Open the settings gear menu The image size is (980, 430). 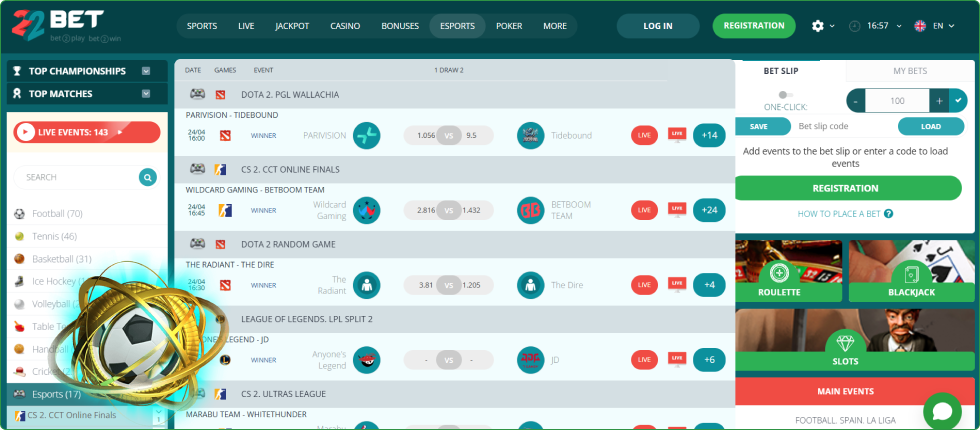click(x=818, y=26)
